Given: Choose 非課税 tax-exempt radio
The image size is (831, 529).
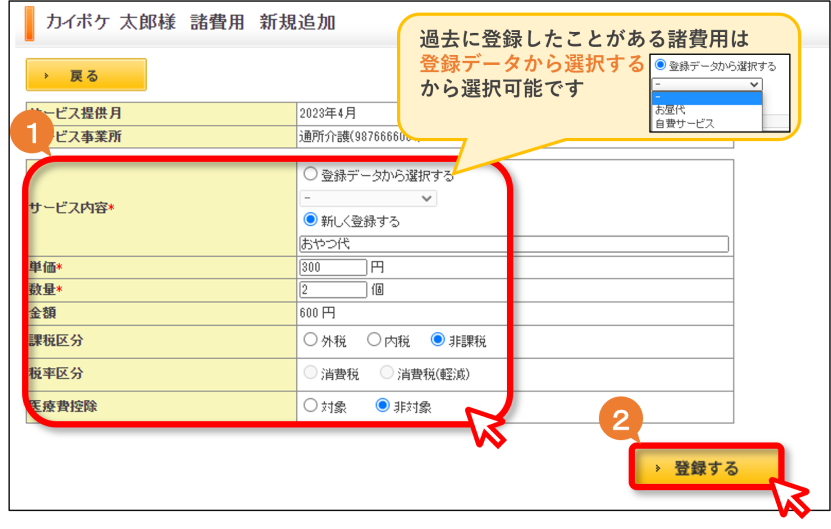Looking at the screenshot, I should pyautogui.click(x=438, y=339).
